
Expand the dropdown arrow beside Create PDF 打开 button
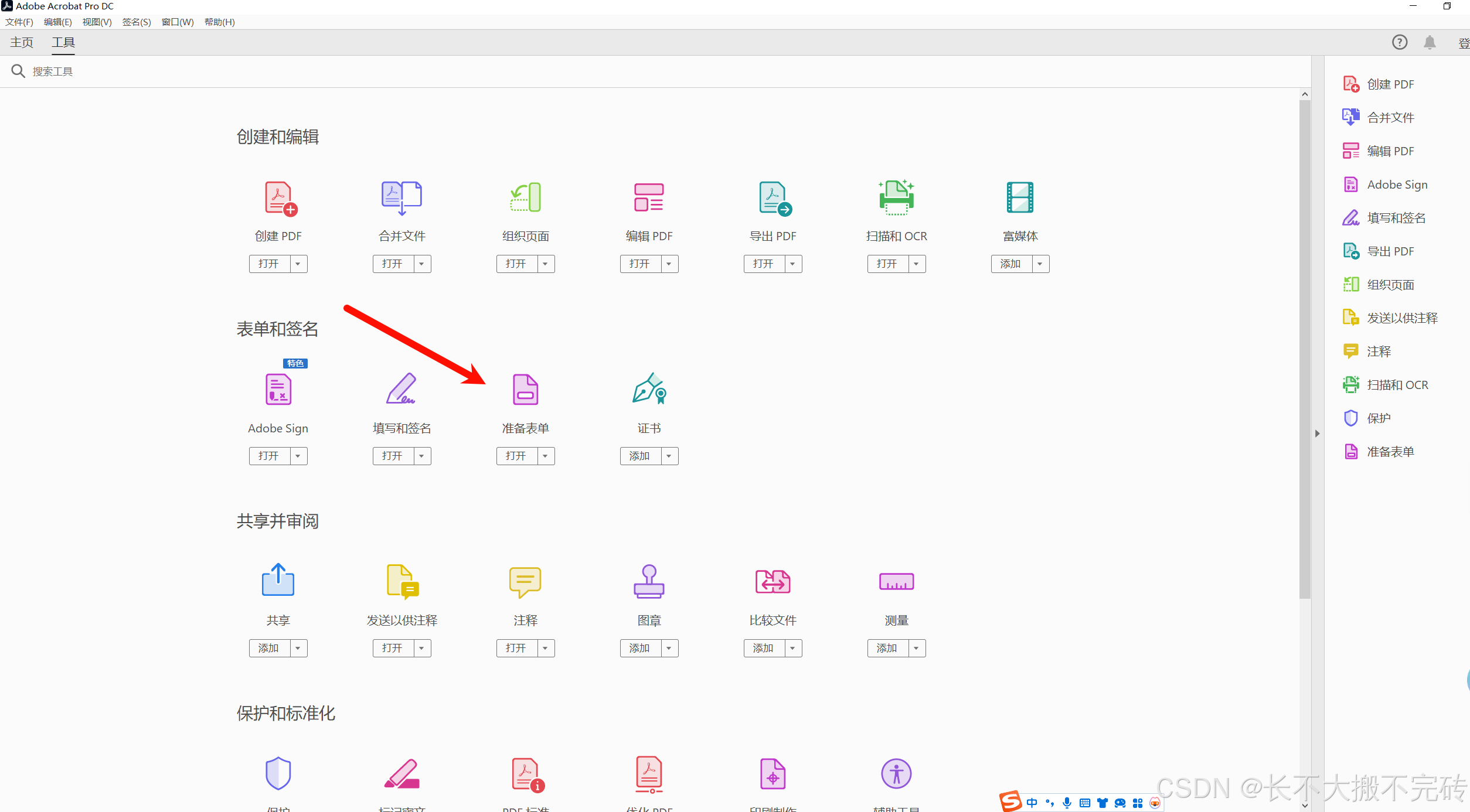point(298,264)
